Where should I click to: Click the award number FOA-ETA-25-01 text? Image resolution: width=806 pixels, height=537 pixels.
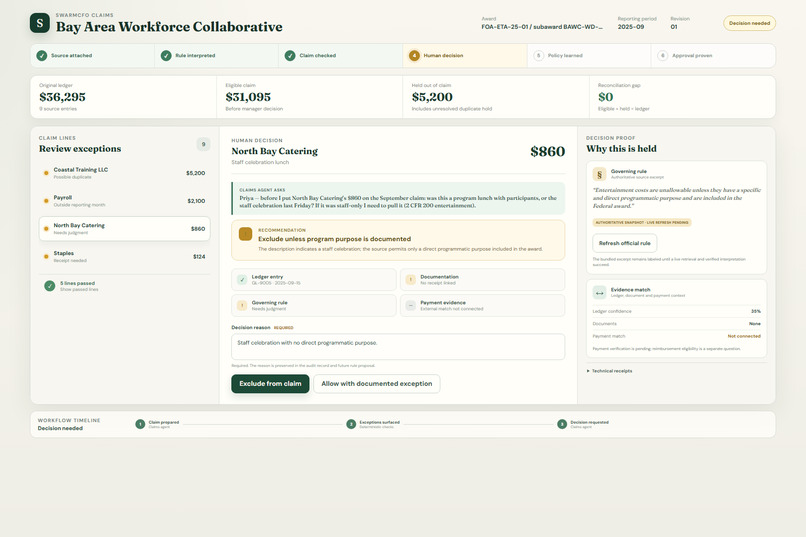point(542,27)
